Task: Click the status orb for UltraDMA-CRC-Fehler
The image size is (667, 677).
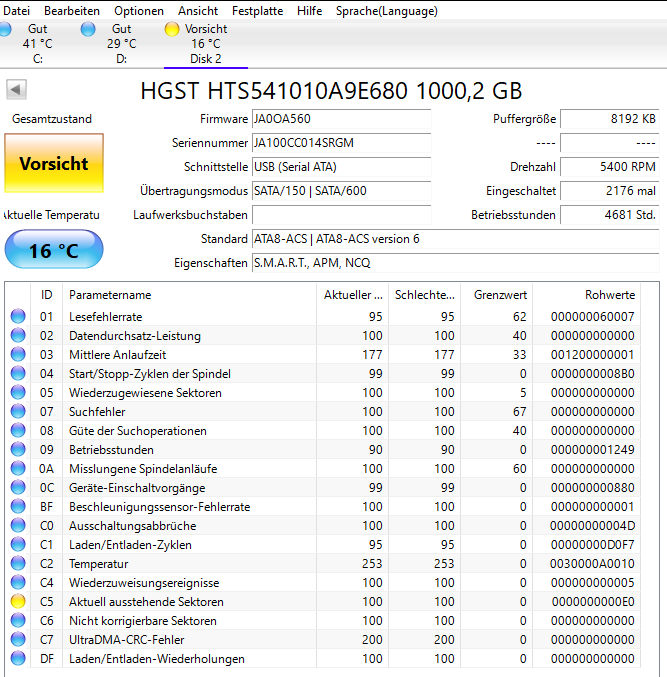Action: click(x=18, y=639)
